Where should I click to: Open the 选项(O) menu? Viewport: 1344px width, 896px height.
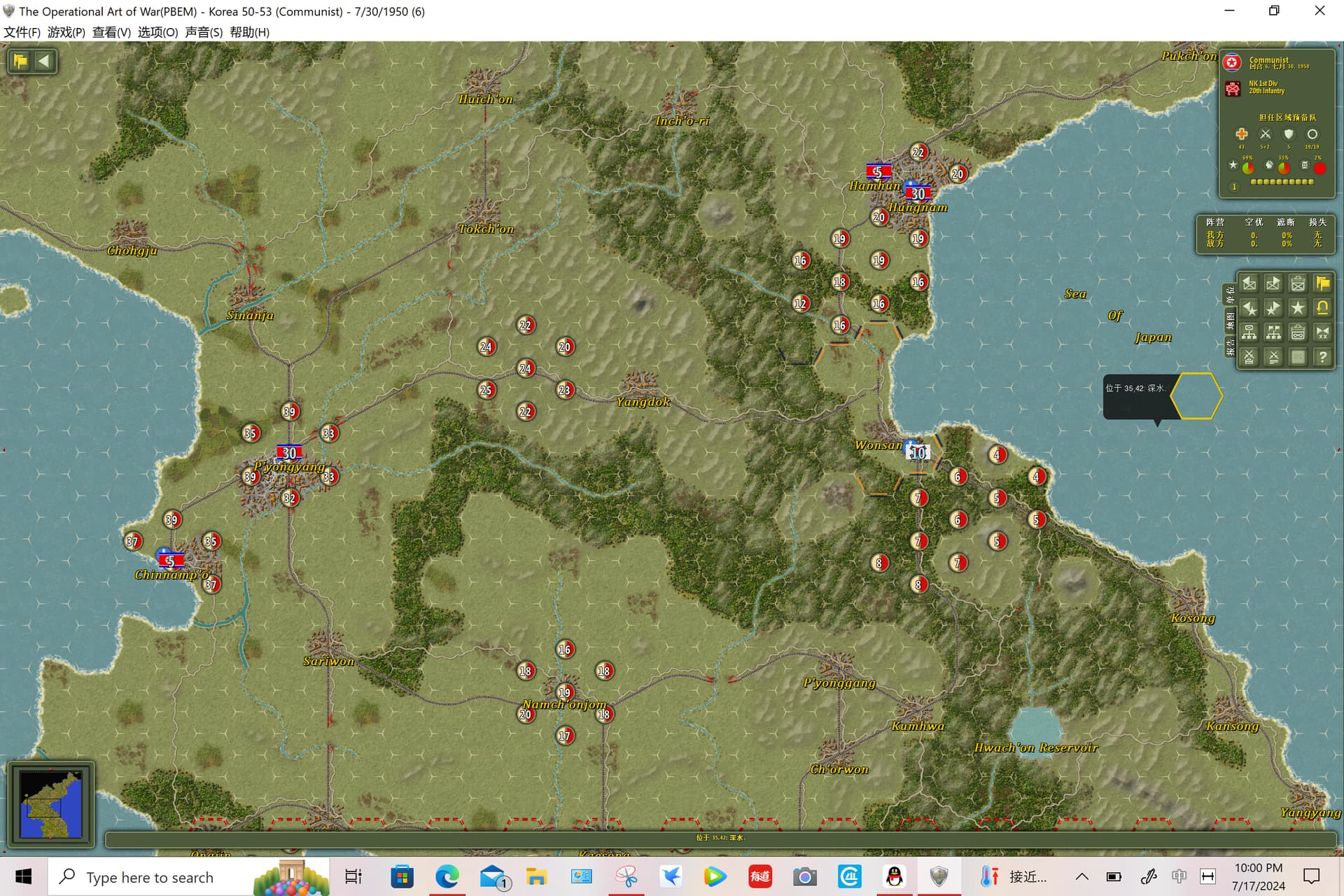[157, 32]
